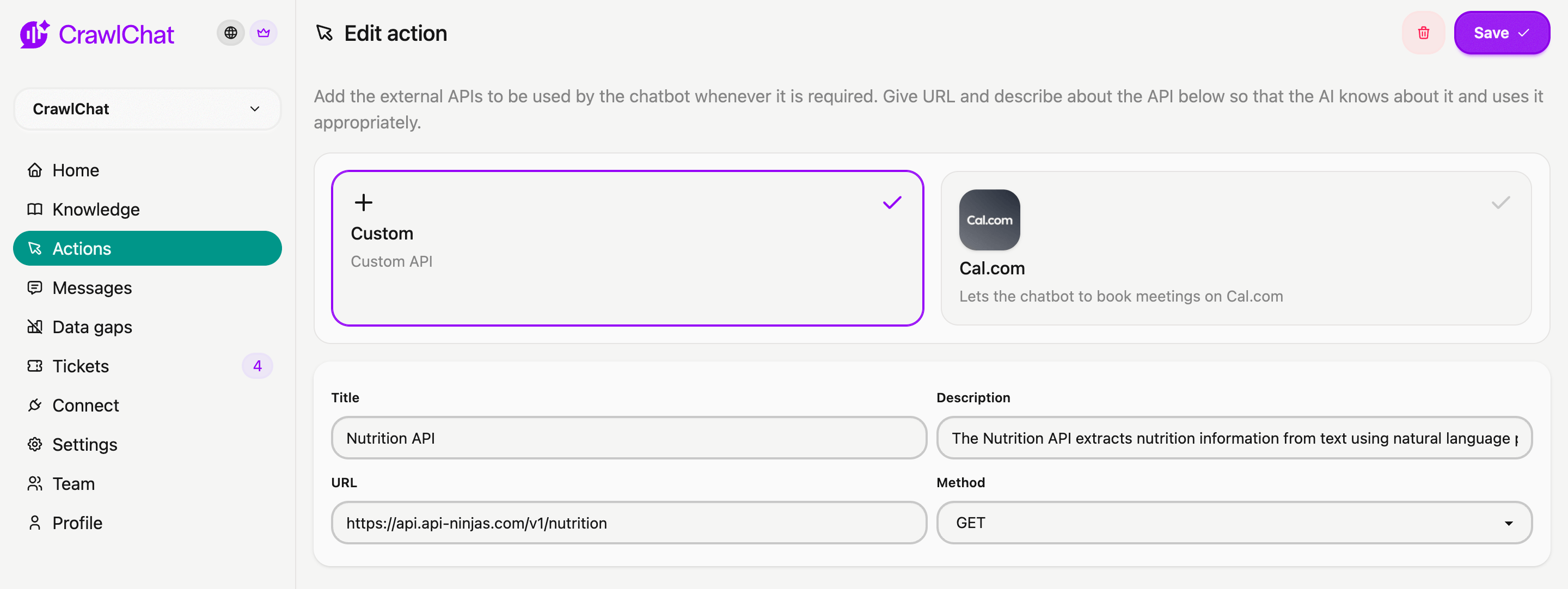Click the Cal.com app logo thumbnail
1568x589 pixels.
point(989,220)
